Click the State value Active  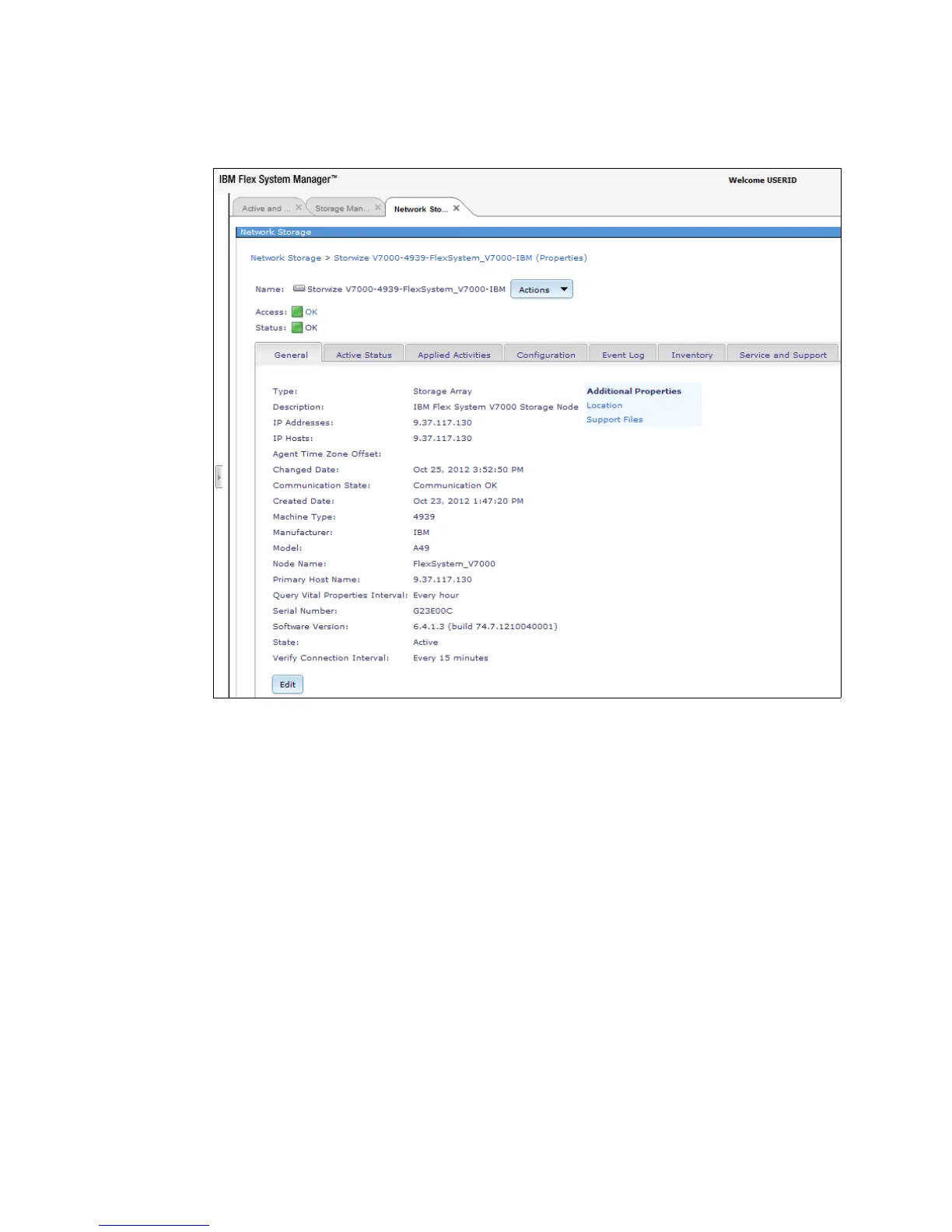coord(425,642)
